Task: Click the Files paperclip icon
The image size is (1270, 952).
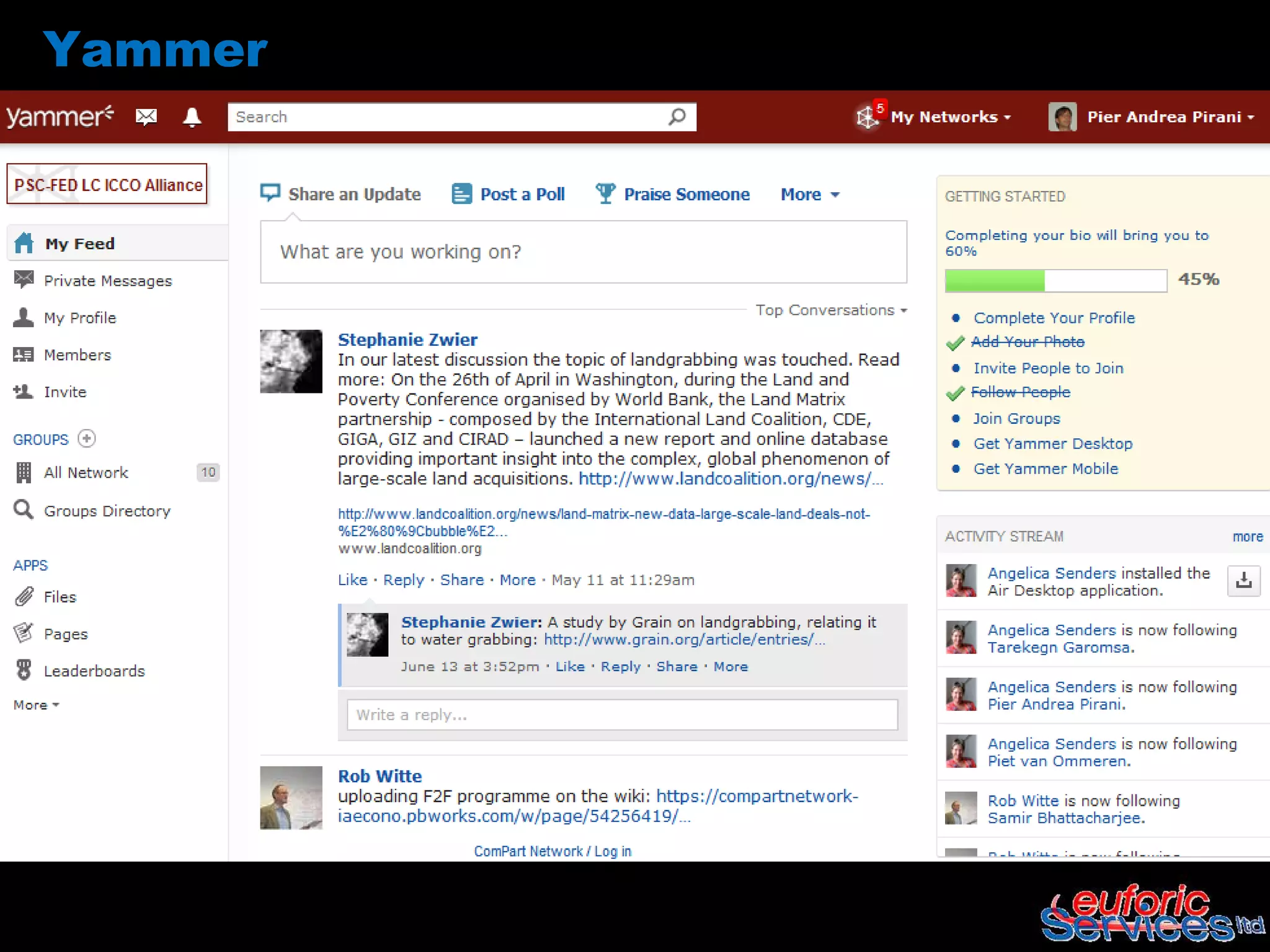Action: point(24,597)
